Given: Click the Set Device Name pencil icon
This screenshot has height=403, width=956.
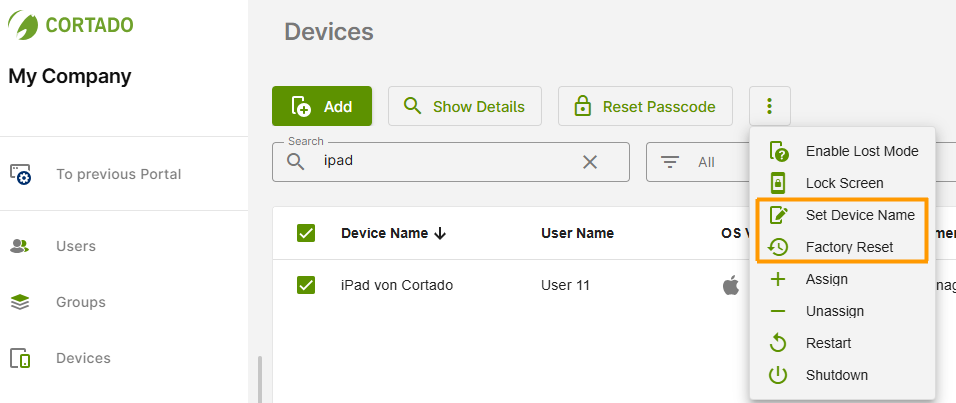Looking at the screenshot, I should [779, 215].
